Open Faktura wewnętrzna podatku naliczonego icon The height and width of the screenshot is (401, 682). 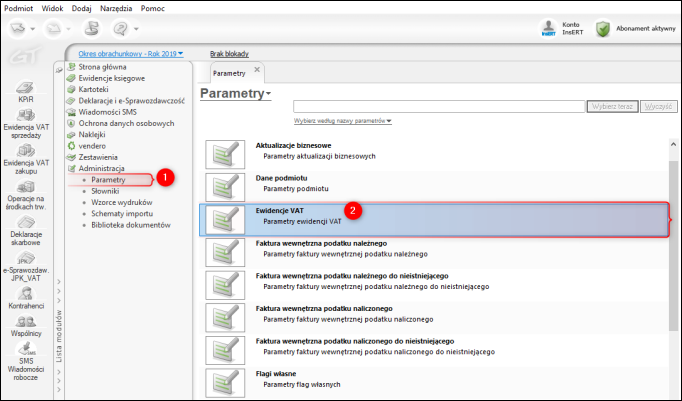point(225,317)
